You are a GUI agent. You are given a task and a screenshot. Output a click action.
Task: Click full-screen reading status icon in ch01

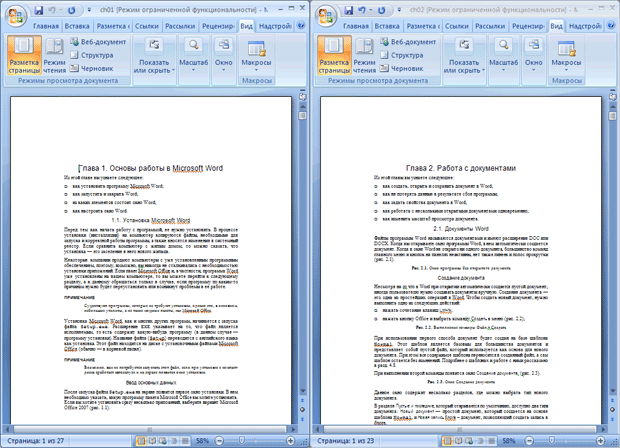[152, 440]
